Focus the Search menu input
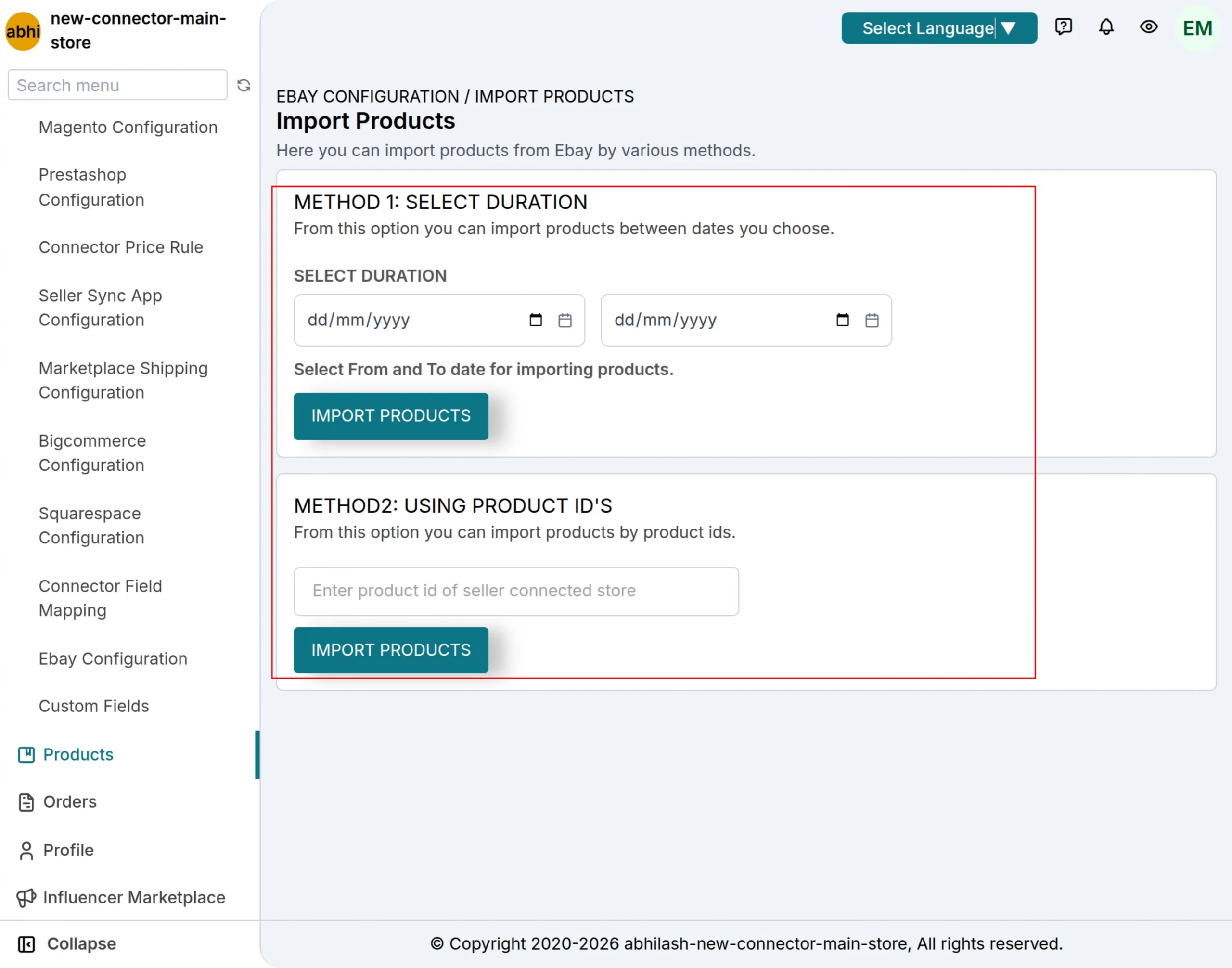Viewport: 1232px width, 968px height. coord(118,85)
